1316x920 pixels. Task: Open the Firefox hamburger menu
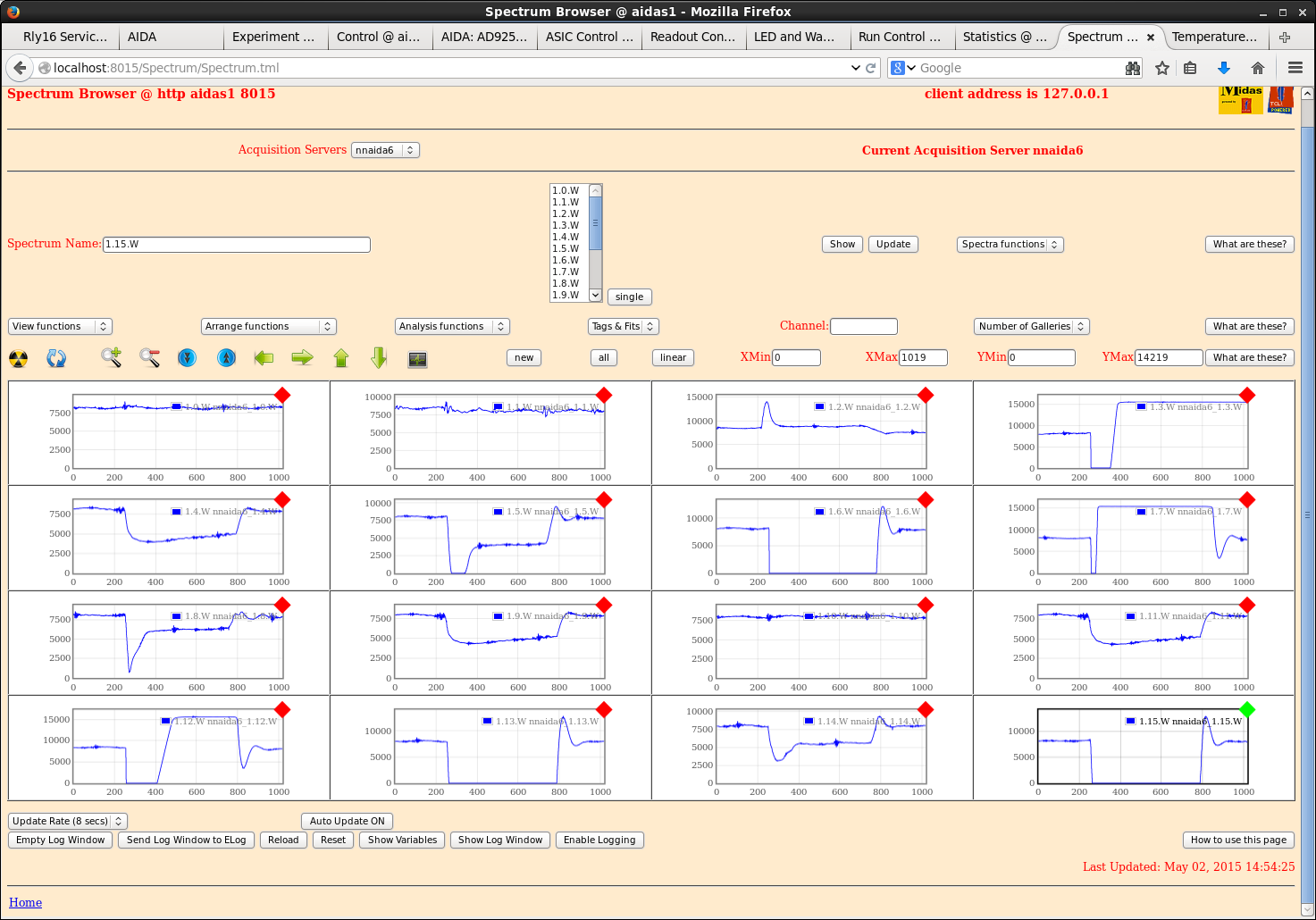(x=1295, y=68)
